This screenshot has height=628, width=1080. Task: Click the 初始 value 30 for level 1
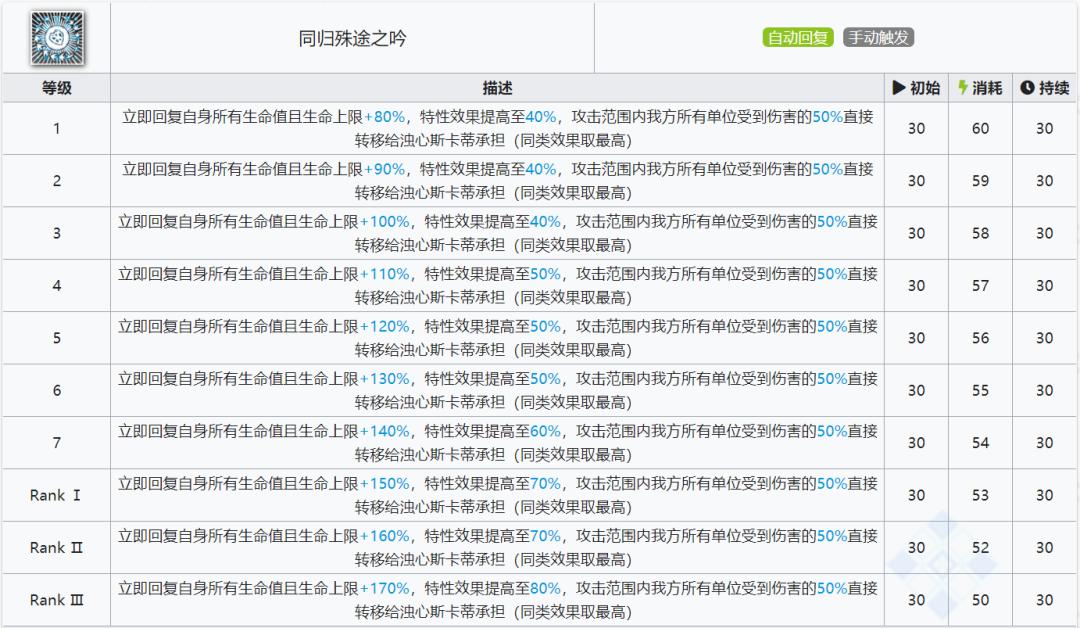[914, 128]
